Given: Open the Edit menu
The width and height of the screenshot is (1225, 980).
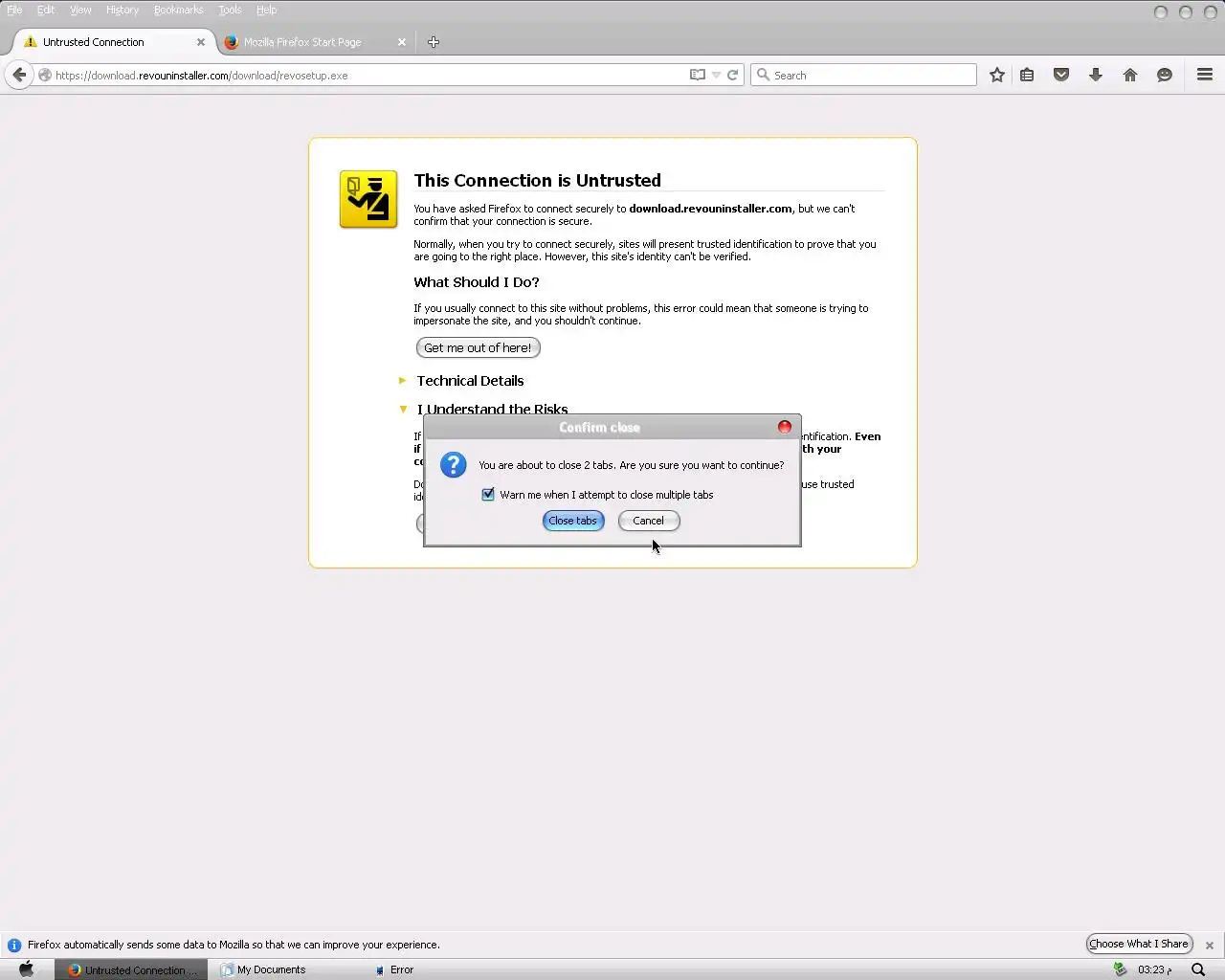Looking at the screenshot, I should [46, 10].
